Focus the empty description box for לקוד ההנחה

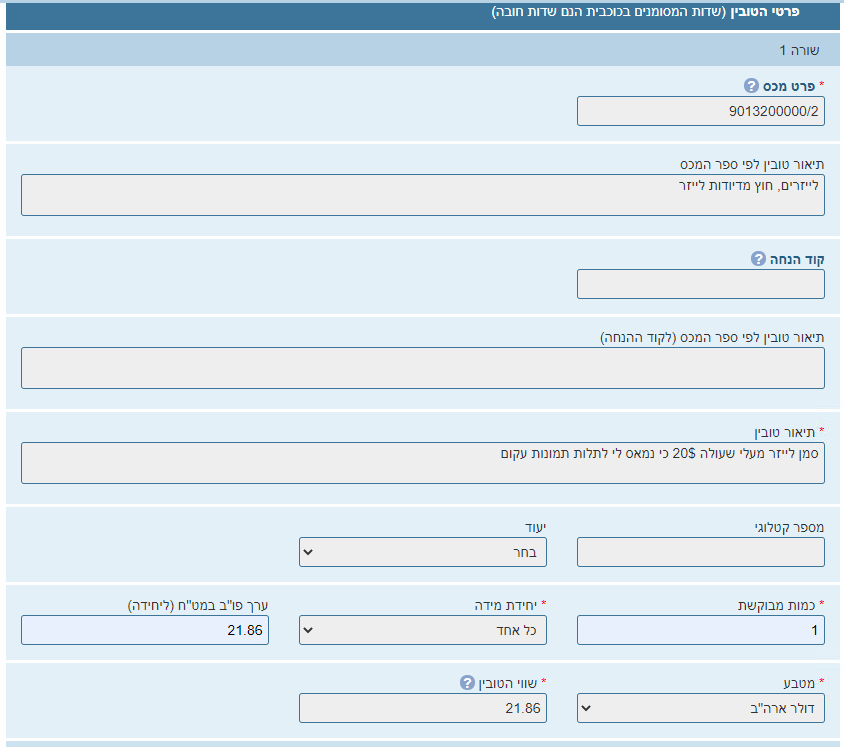pos(422,368)
